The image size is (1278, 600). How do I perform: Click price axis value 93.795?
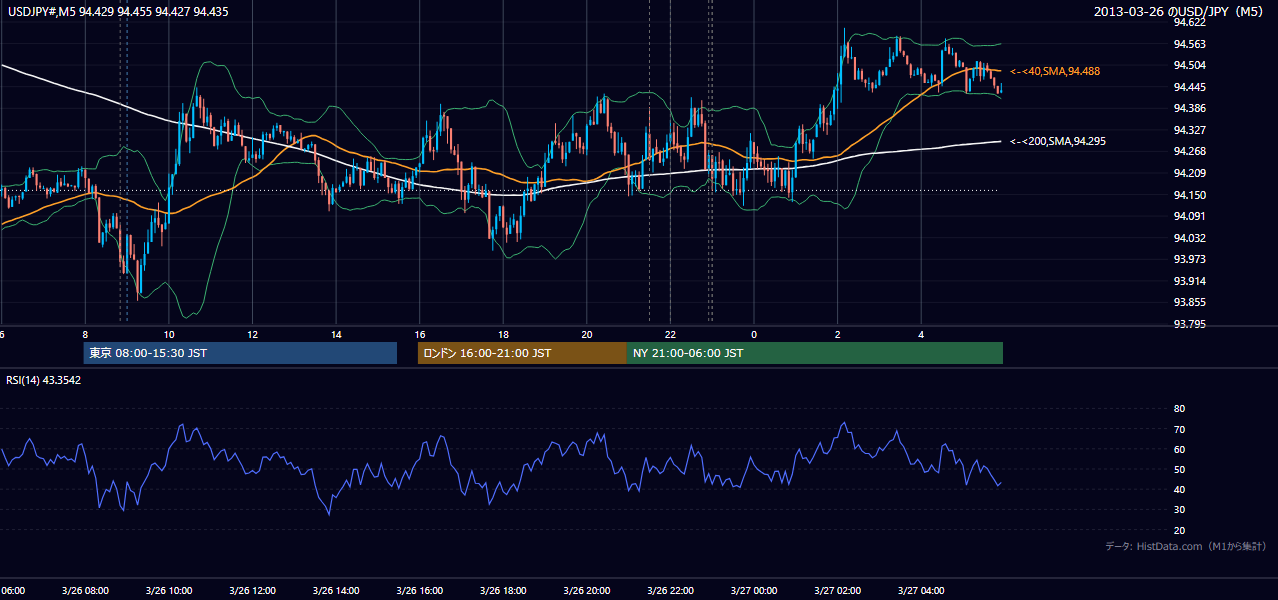pyautogui.click(x=1189, y=324)
